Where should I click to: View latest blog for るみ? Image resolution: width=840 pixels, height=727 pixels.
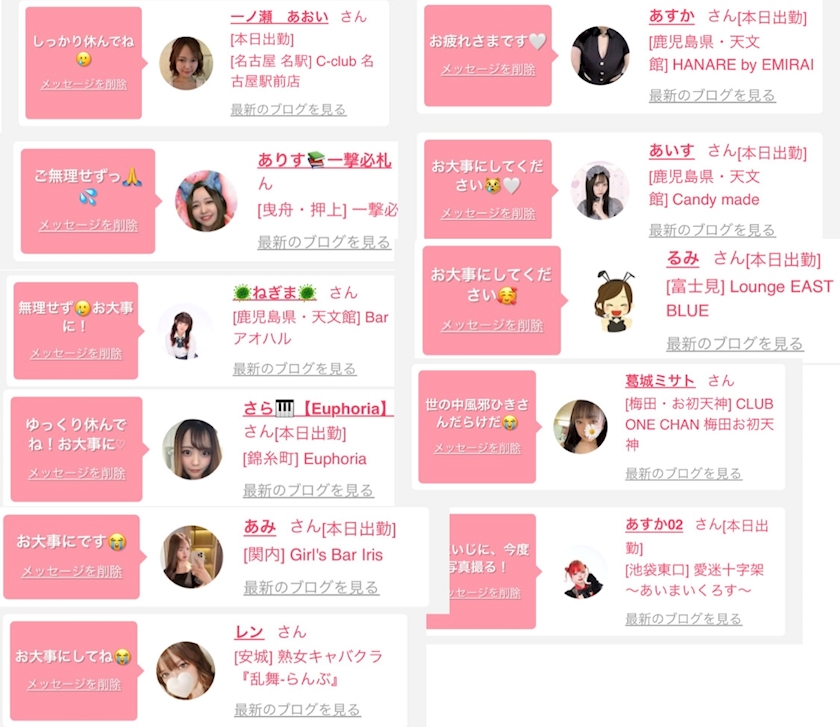pos(734,343)
